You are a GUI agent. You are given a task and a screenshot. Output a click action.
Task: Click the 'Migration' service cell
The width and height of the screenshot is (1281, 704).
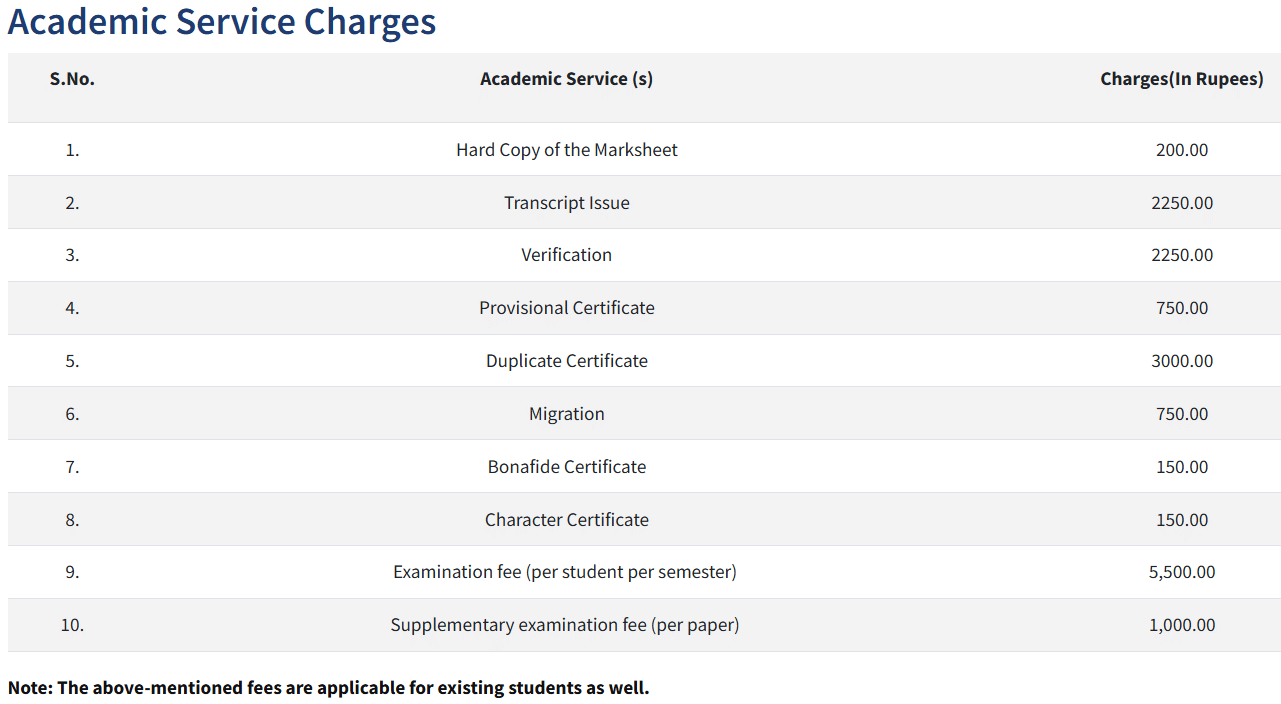[x=567, y=414]
